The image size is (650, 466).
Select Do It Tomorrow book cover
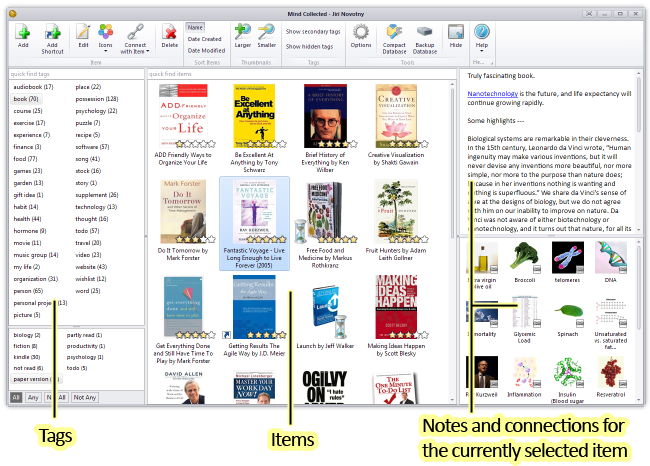tap(183, 211)
